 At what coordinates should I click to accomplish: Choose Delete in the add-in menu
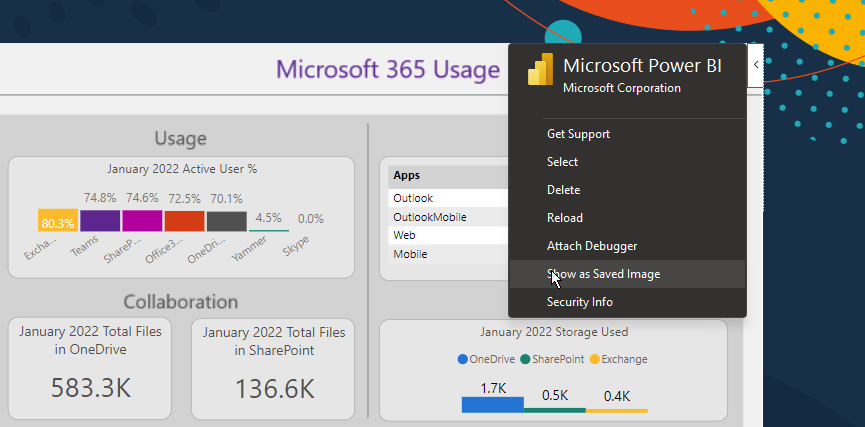tap(627, 190)
